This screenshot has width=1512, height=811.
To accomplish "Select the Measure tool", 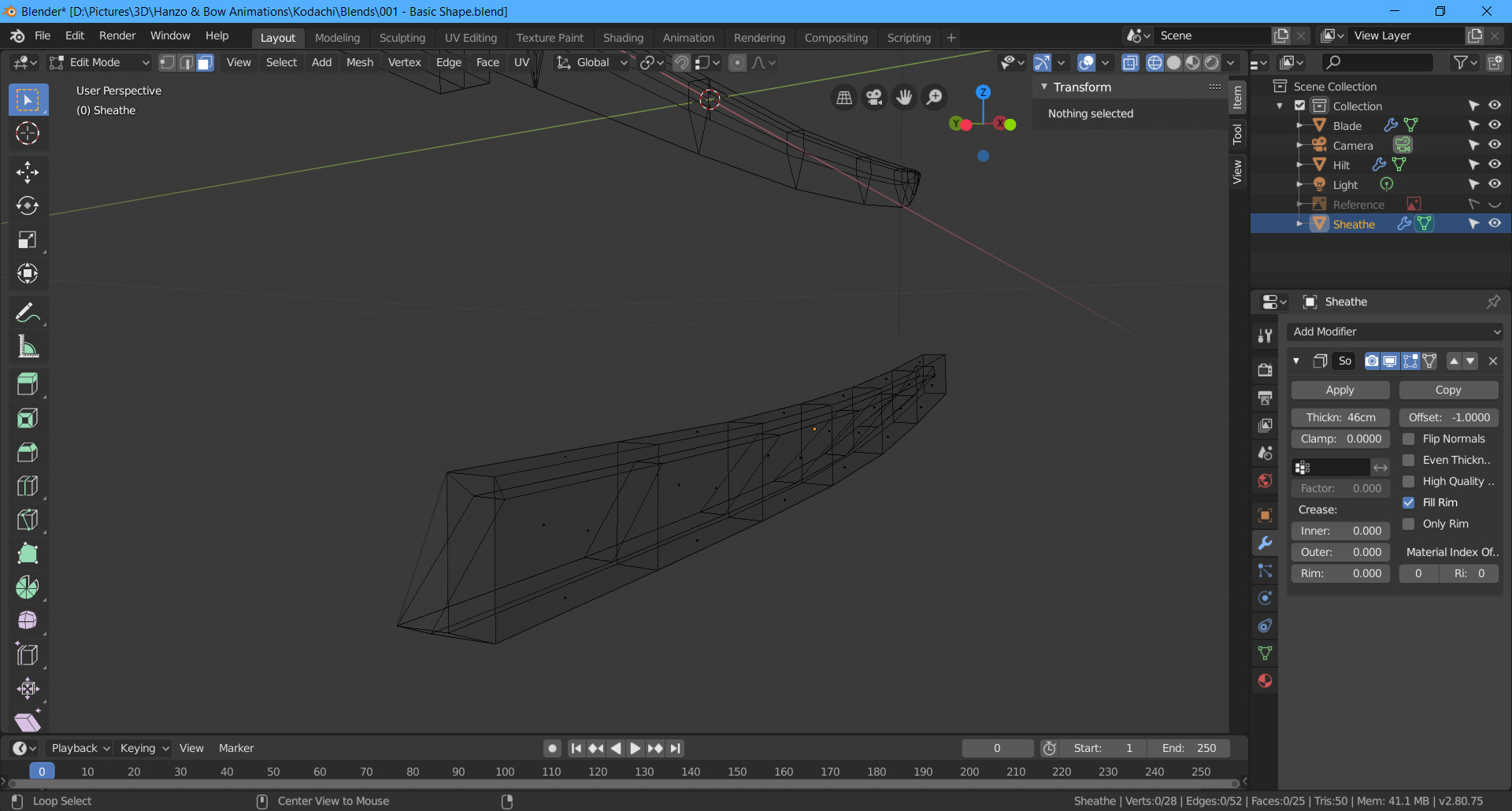I will click(28, 346).
